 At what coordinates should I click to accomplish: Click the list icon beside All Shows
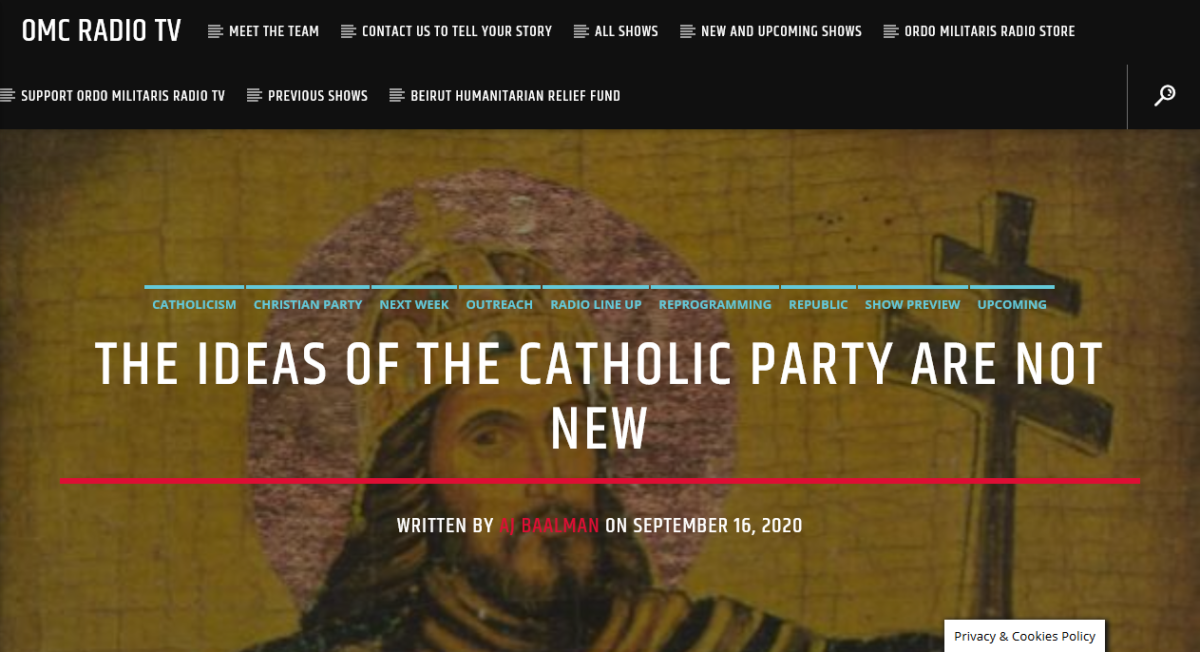581,31
